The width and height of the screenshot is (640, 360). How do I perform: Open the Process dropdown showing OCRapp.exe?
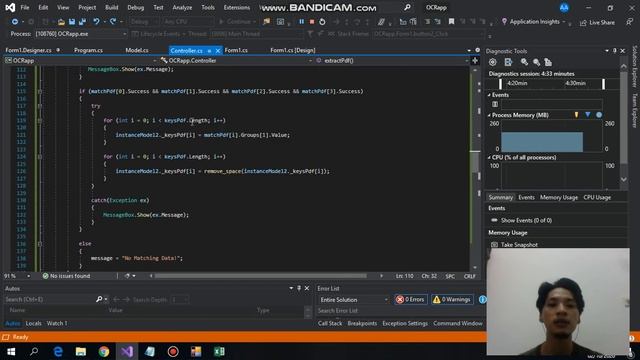pyautogui.click(x=81, y=34)
